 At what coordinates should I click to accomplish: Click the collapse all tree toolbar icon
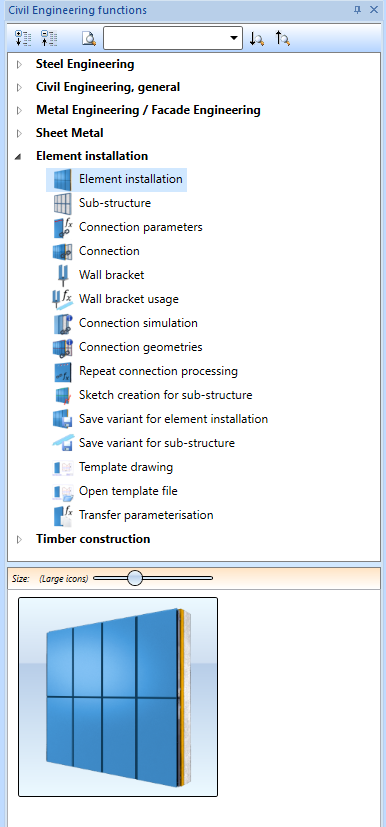(x=49, y=38)
